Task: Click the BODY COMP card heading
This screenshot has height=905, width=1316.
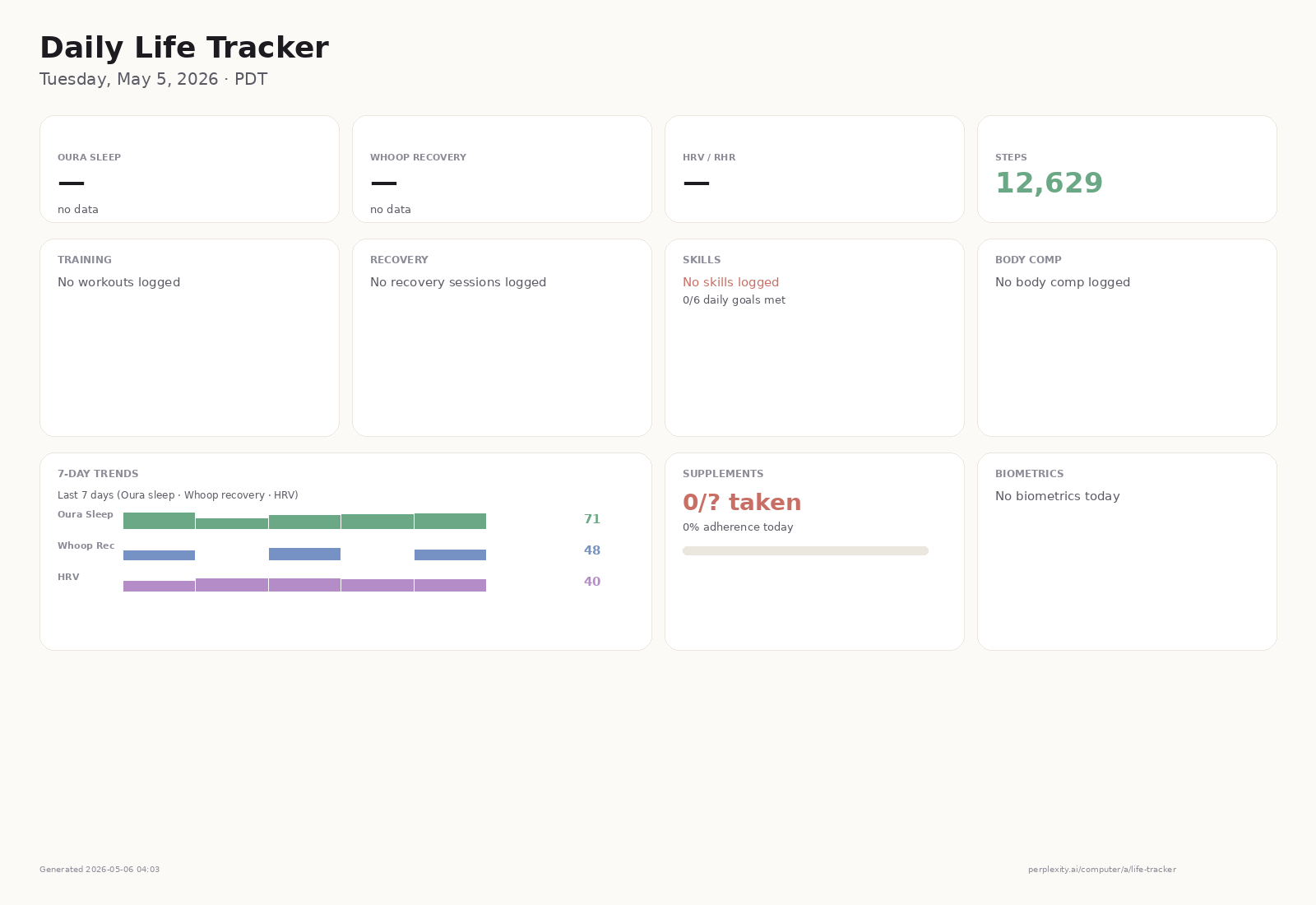Action: click(1028, 260)
